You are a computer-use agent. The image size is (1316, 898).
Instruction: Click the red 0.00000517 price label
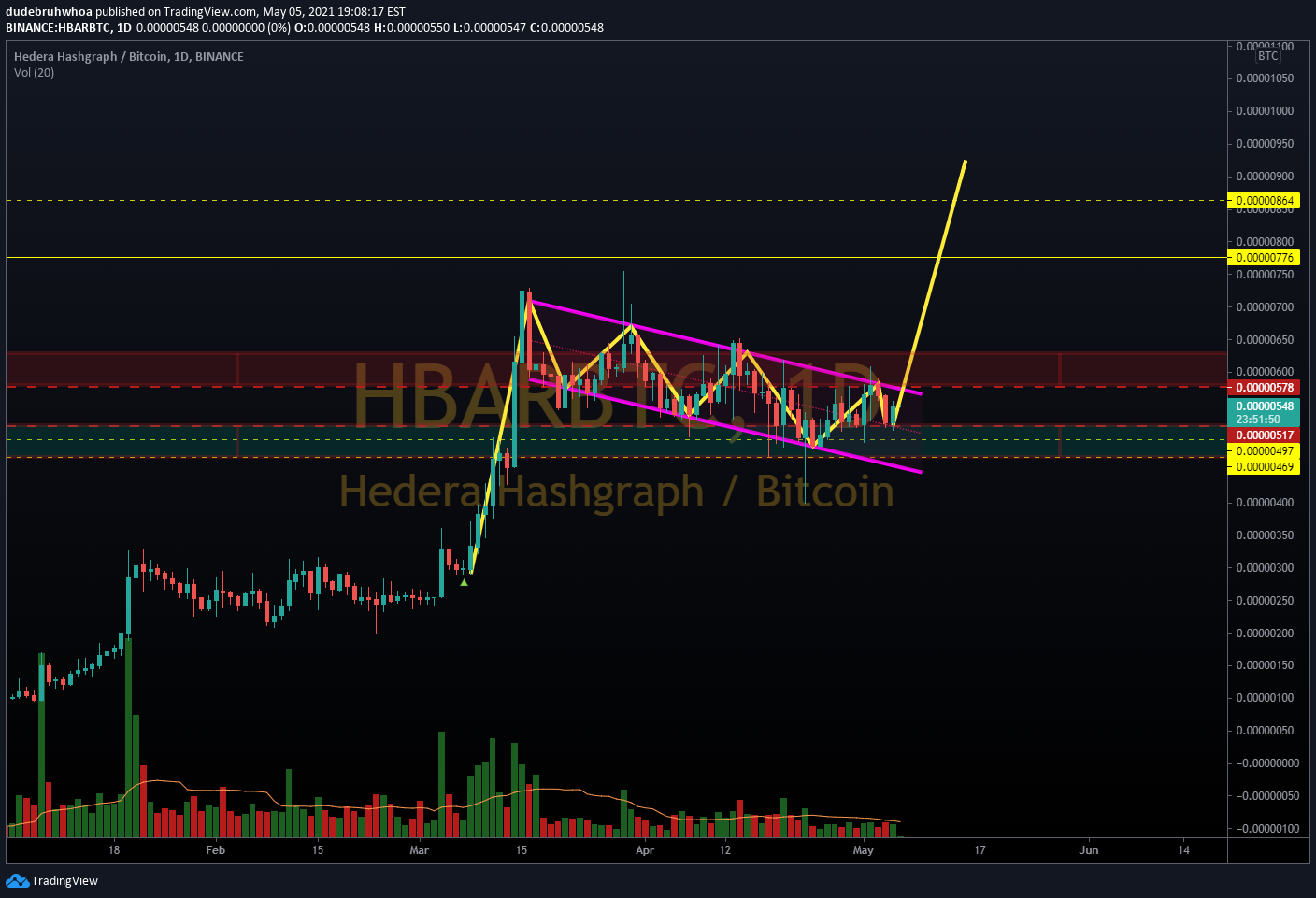[1265, 435]
